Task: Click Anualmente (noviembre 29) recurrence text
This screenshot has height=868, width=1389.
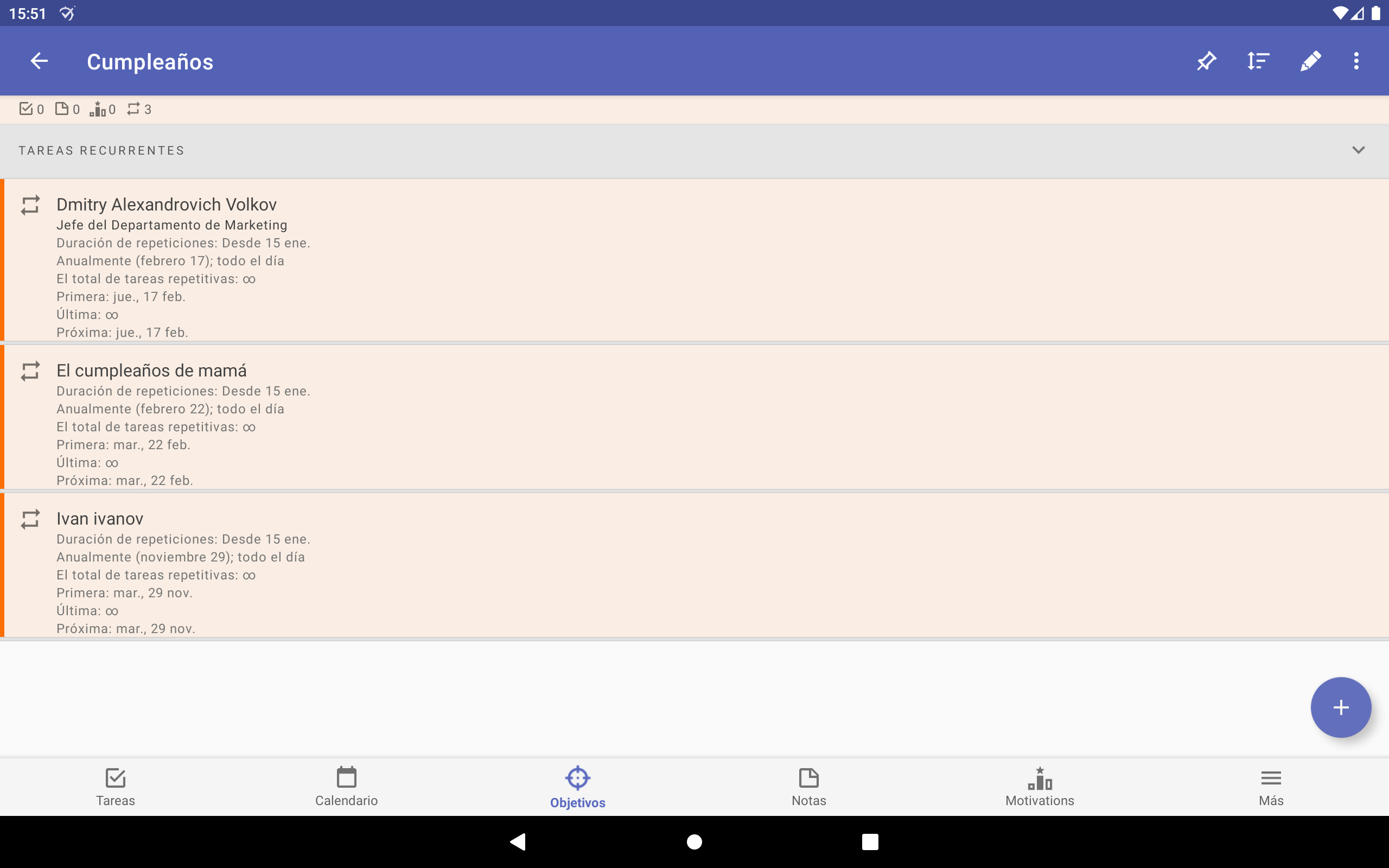Action: coord(181,557)
